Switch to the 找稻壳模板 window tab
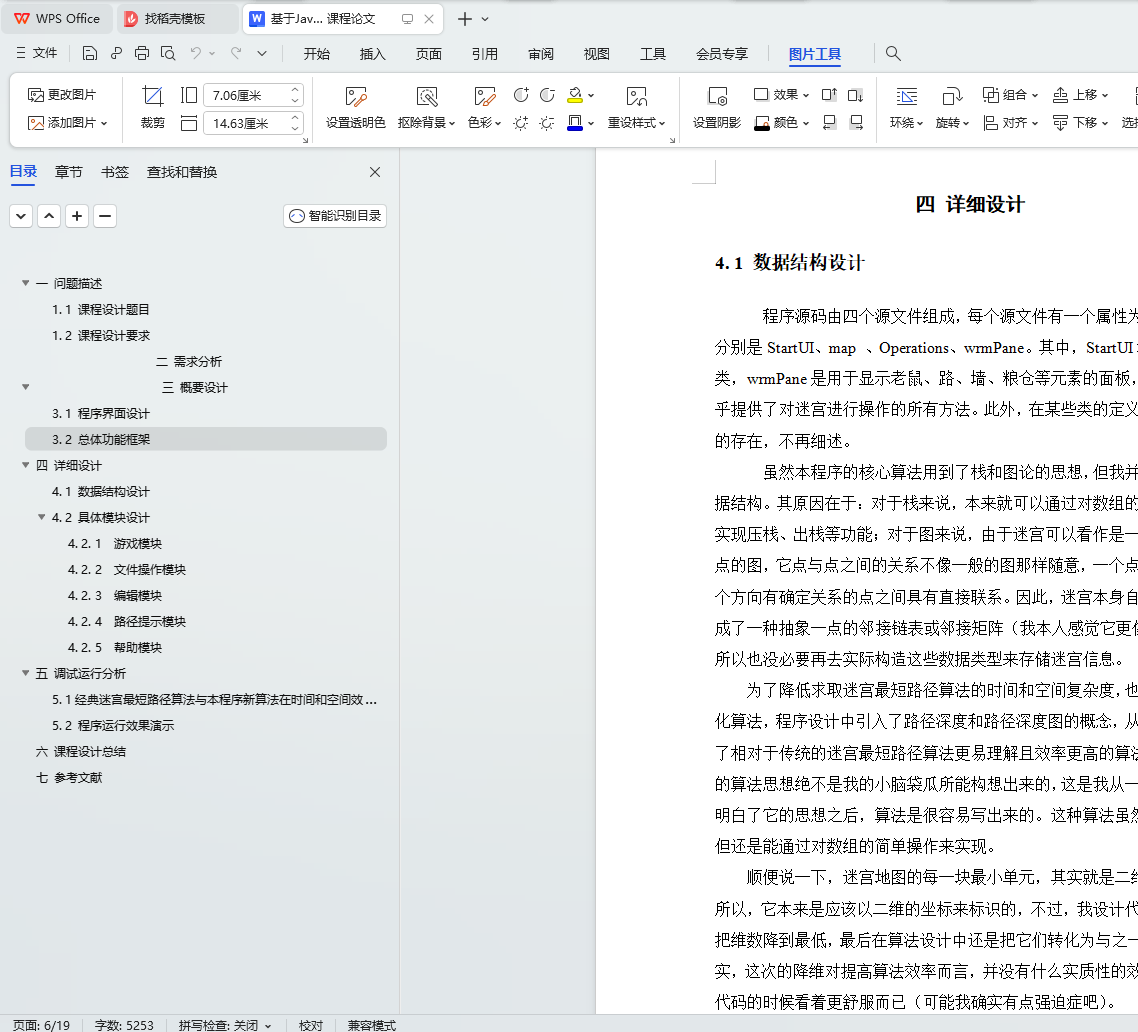Viewport: 1138px width, 1032px height. [x=177, y=19]
